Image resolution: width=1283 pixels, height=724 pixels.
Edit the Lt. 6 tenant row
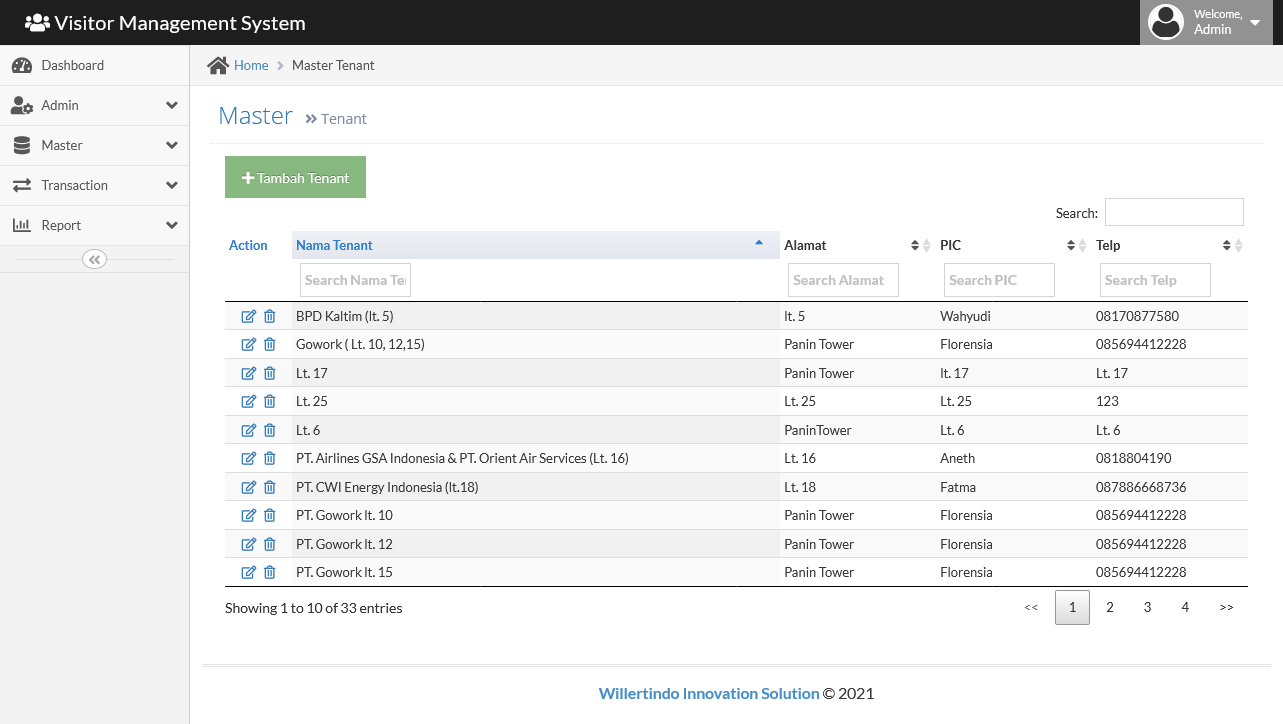coord(249,430)
